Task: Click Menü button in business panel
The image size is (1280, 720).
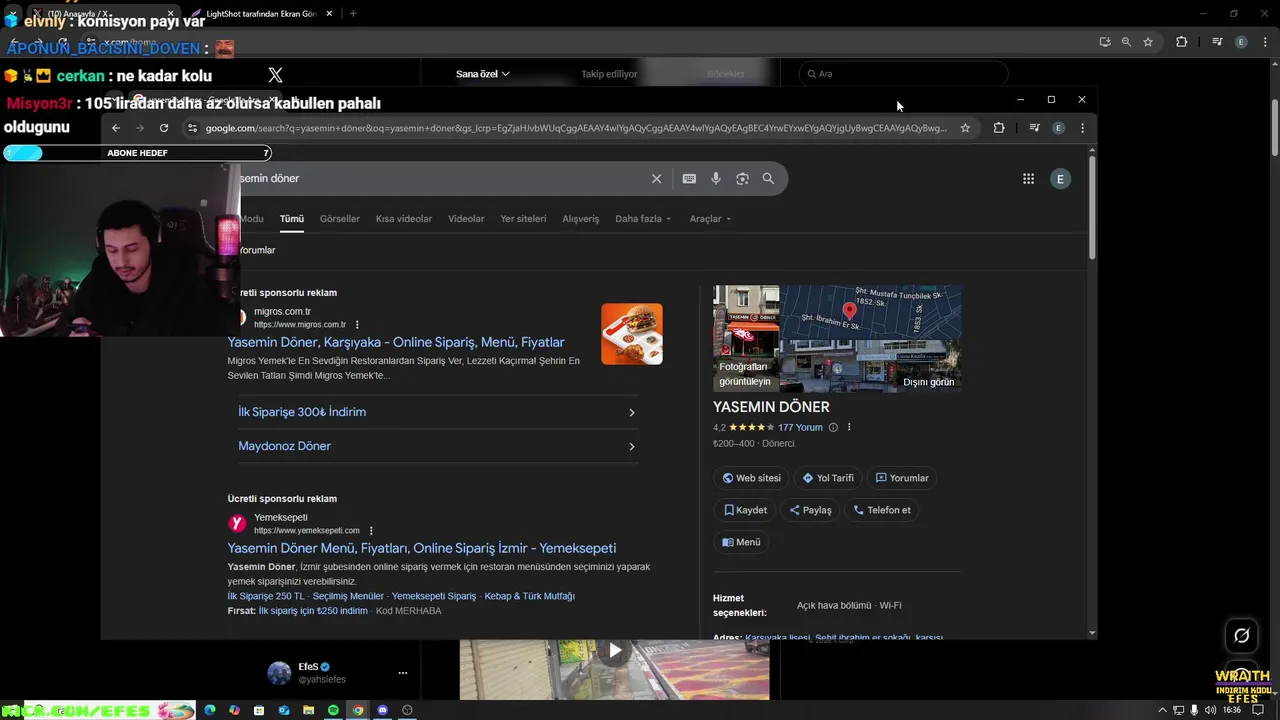Action: pos(741,542)
